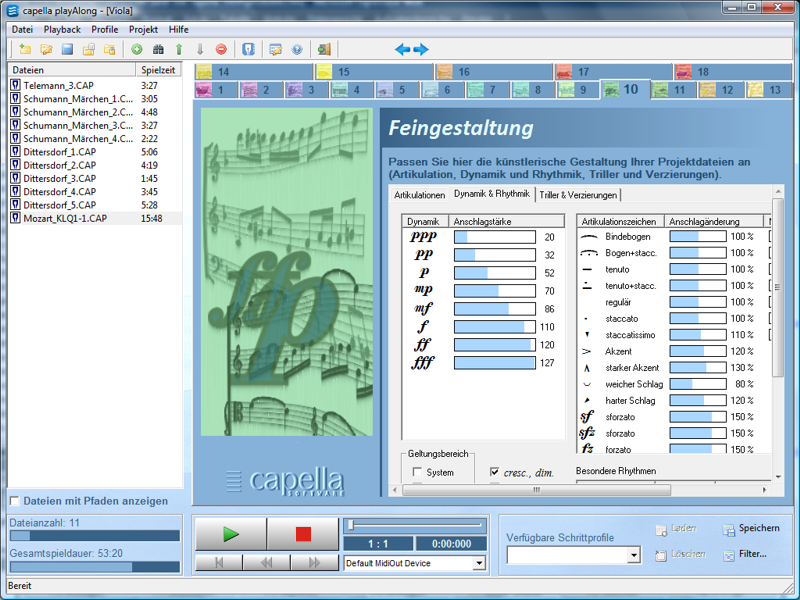Go to next step with blue right arrow
Viewport: 800px width, 600px height.
421,49
